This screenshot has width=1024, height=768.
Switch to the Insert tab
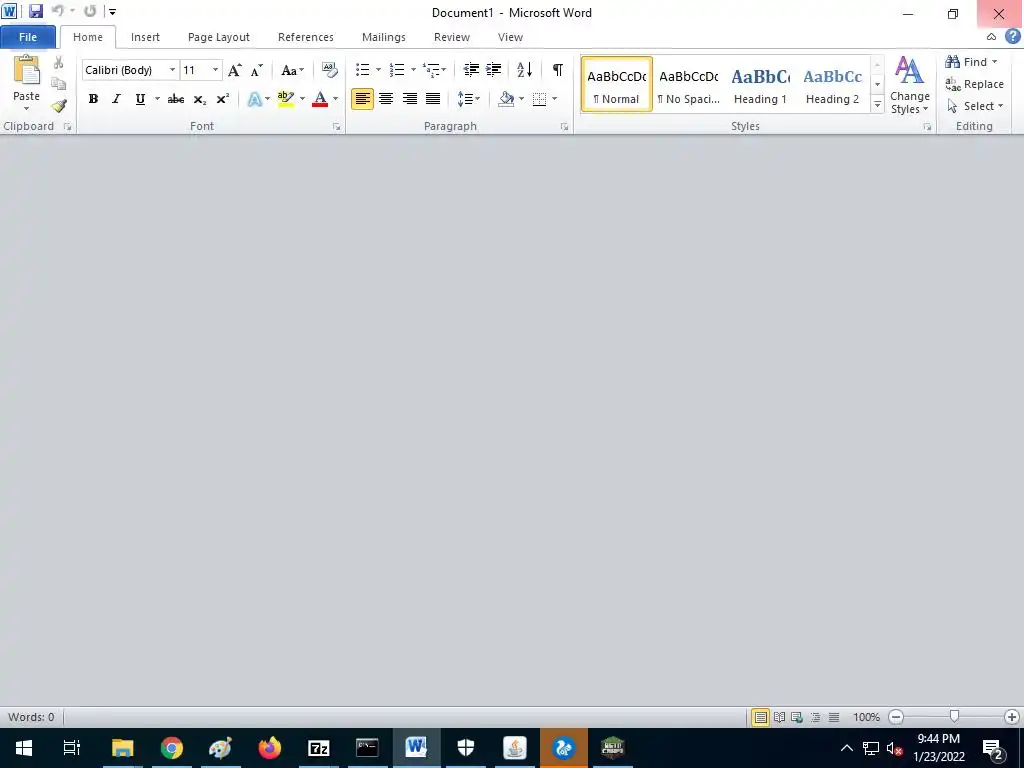[x=145, y=37]
